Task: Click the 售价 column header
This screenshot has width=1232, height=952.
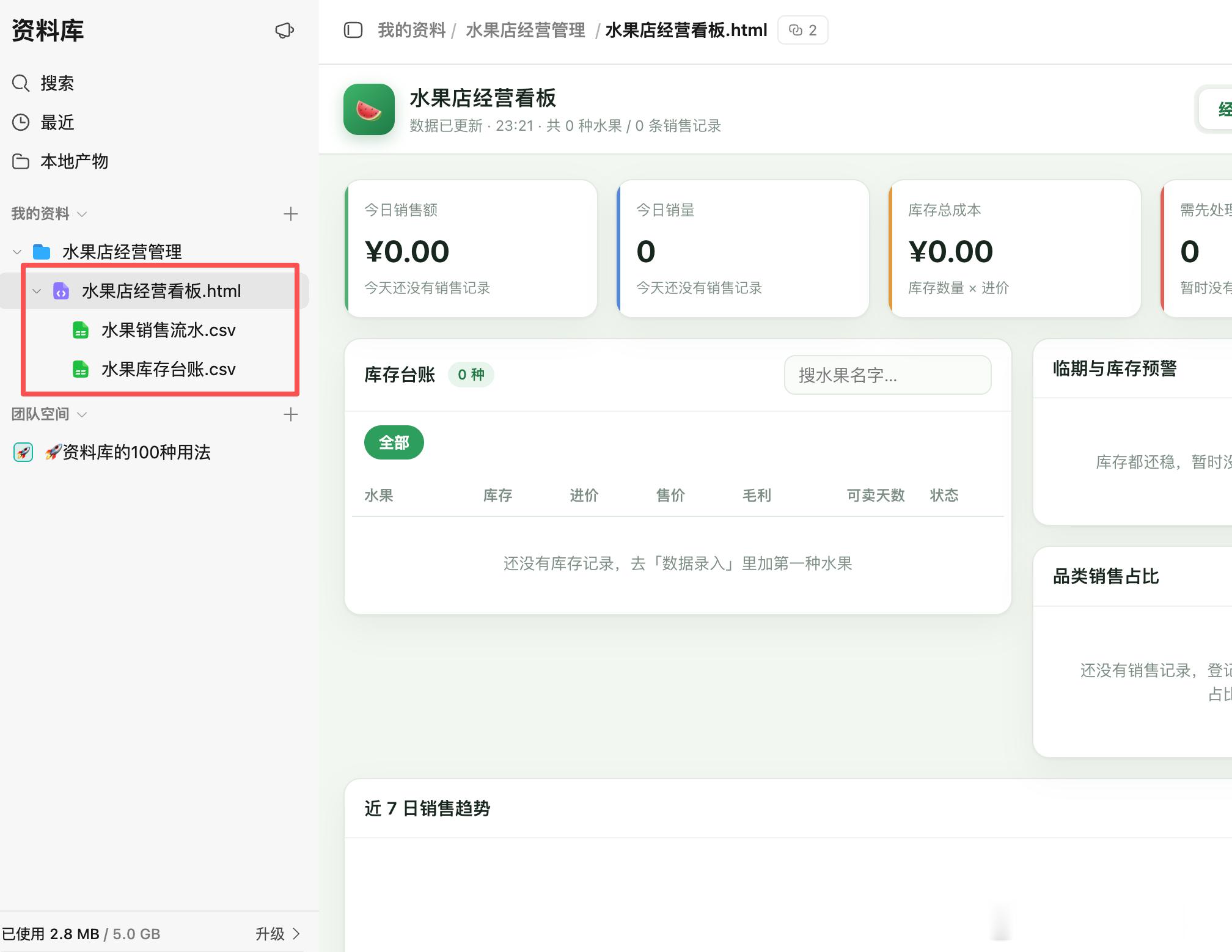Action: point(670,495)
